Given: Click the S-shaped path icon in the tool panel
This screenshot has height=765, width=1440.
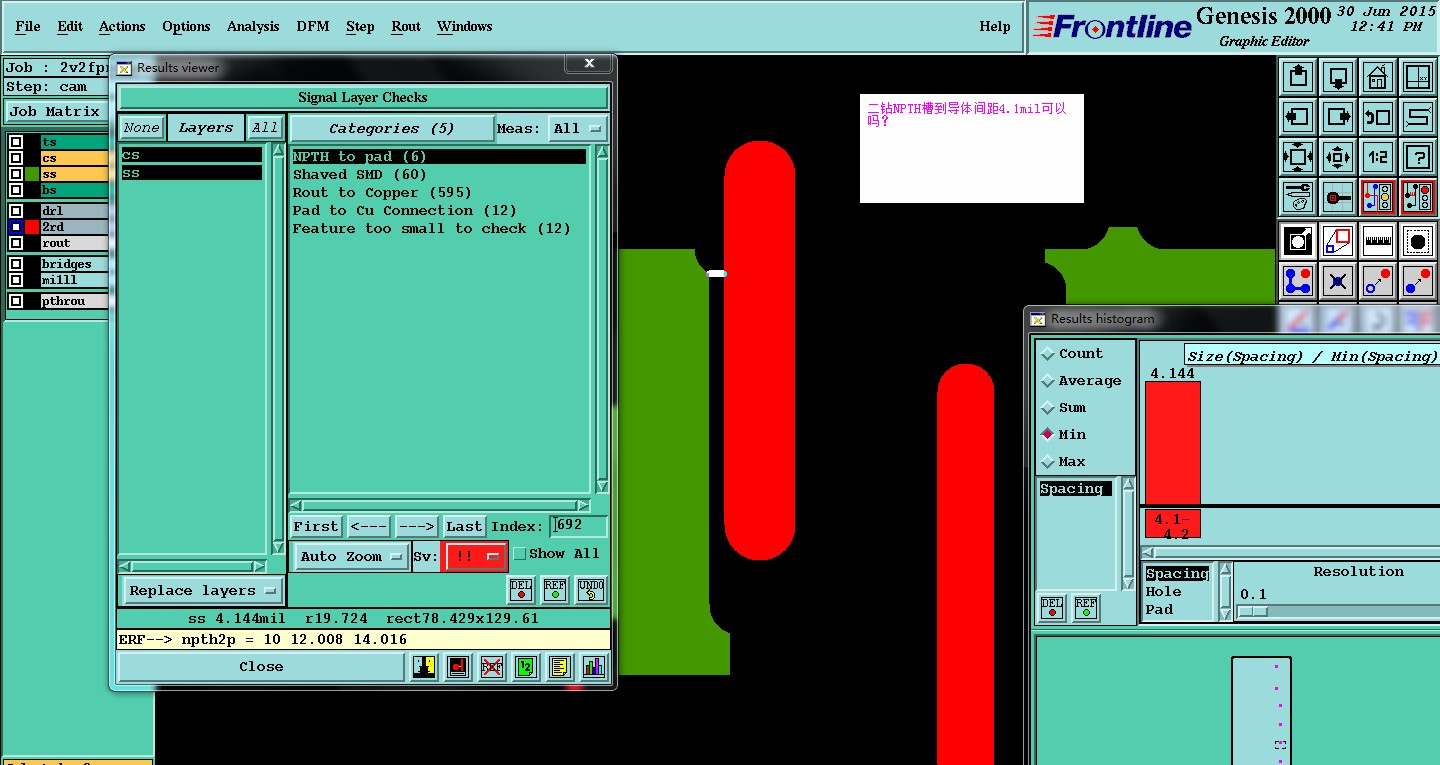Looking at the screenshot, I should (x=1418, y=117).
